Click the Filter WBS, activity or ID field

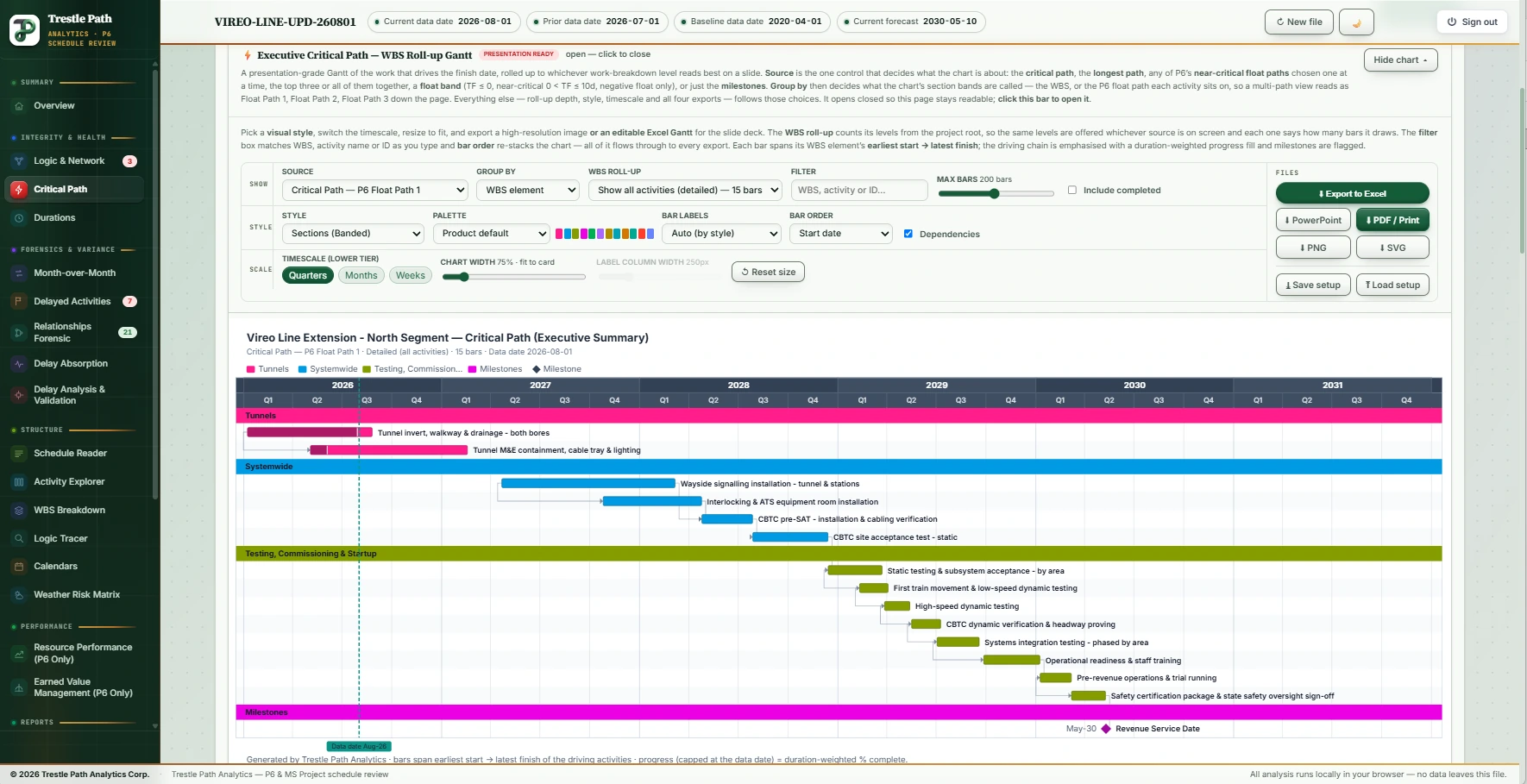point(859,191)
